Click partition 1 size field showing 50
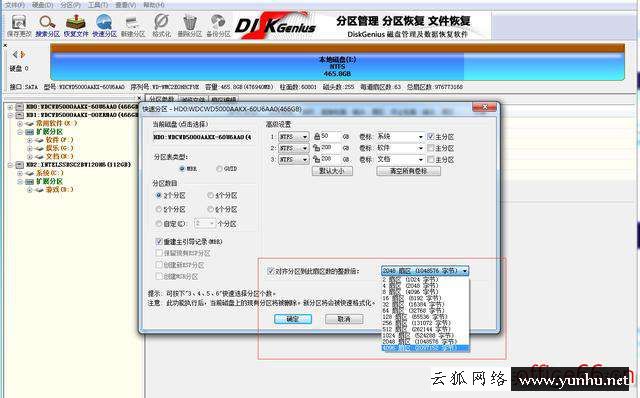This screenshot has width=640, height=398. [330, 136]
